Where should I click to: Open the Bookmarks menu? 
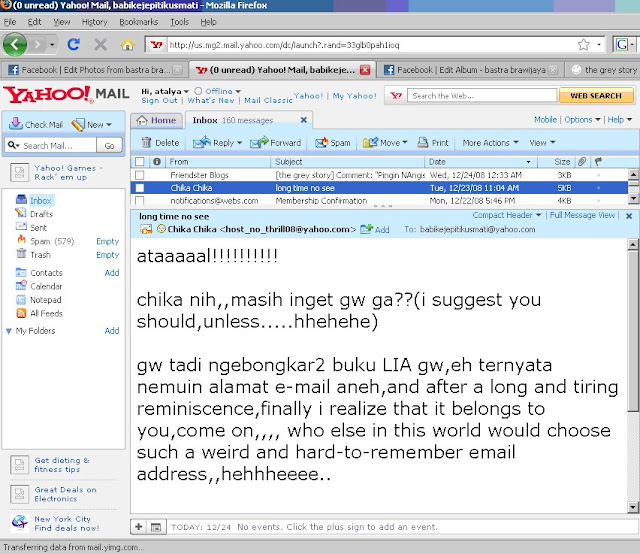pos(138,22)
